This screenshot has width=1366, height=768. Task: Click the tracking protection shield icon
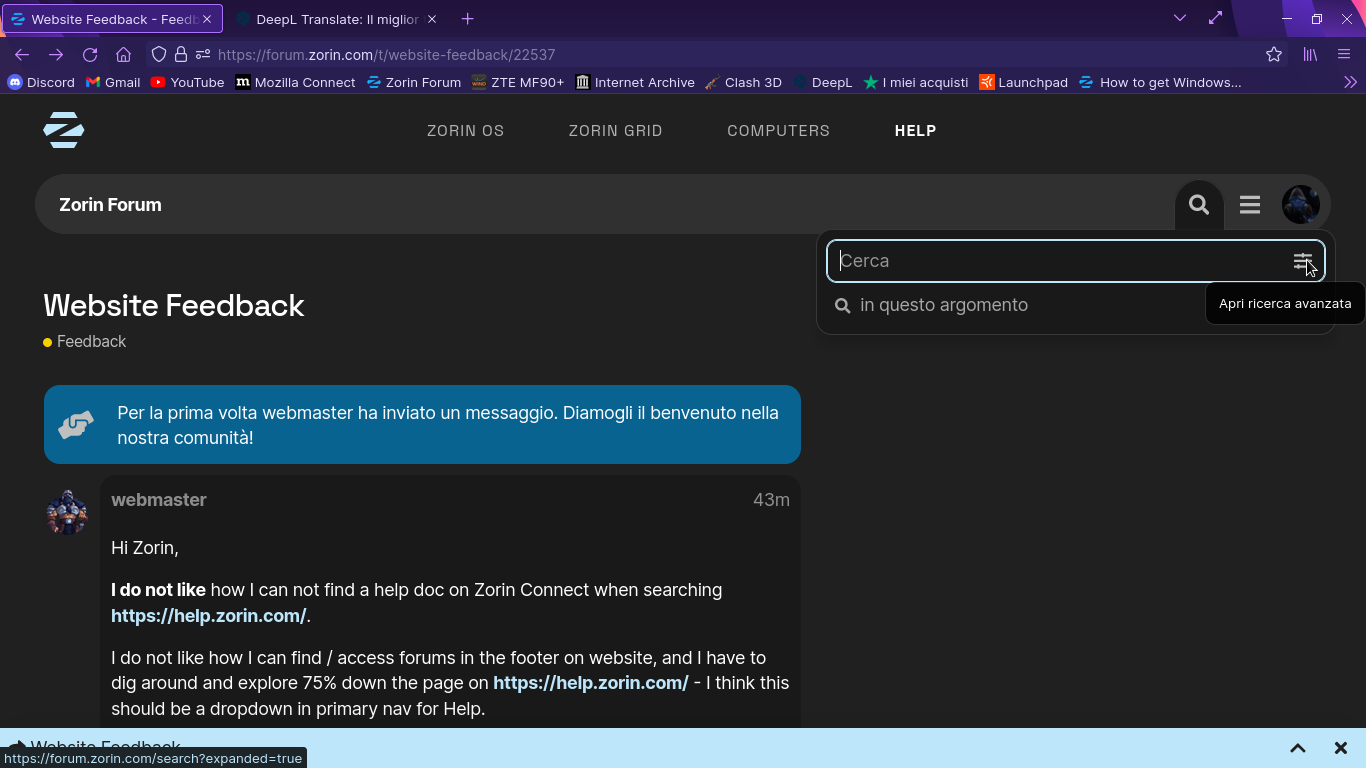coord(158,55)
